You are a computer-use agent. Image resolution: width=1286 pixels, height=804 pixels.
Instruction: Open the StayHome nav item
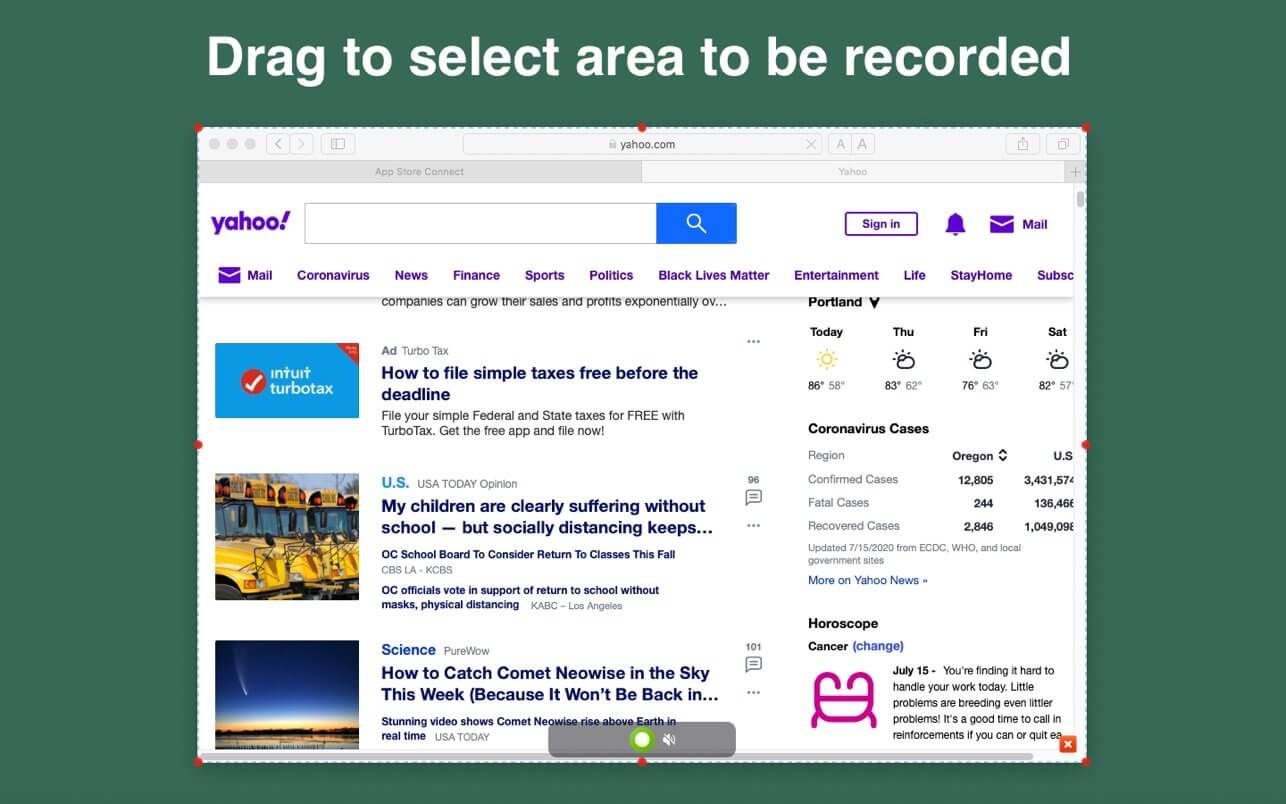(x=981, y=275)
